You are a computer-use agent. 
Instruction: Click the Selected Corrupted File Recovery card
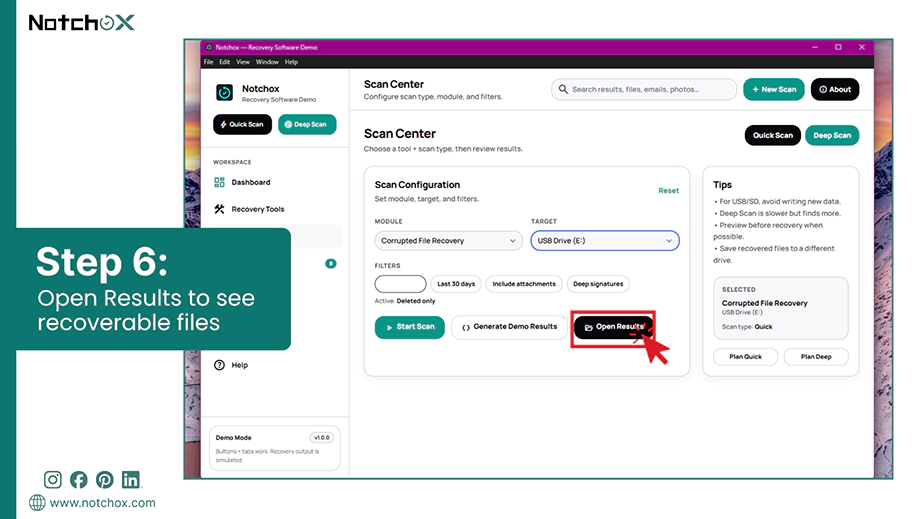[781, 309]
